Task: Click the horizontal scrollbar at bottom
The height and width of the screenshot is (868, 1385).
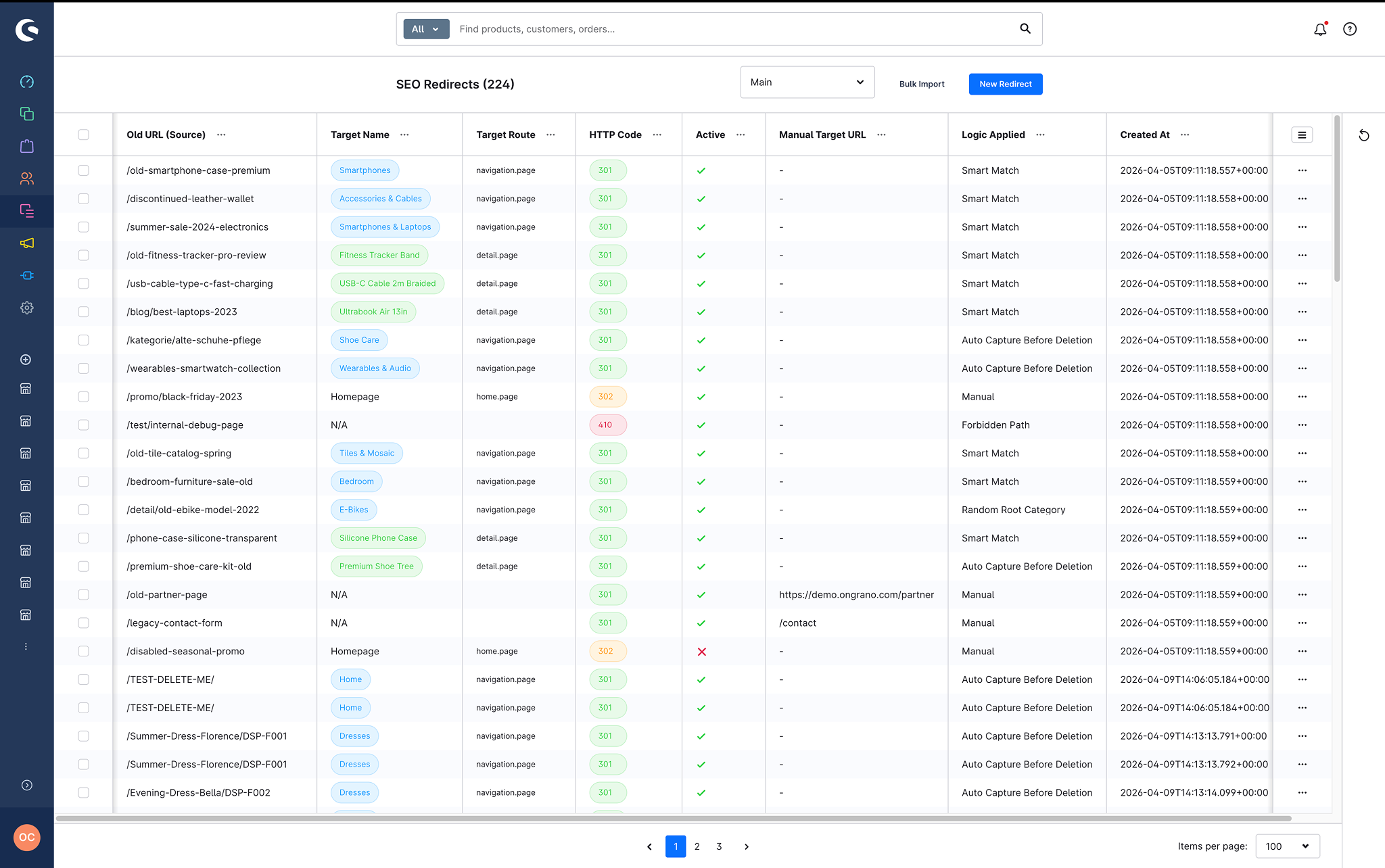Action: tap(674, 819)
